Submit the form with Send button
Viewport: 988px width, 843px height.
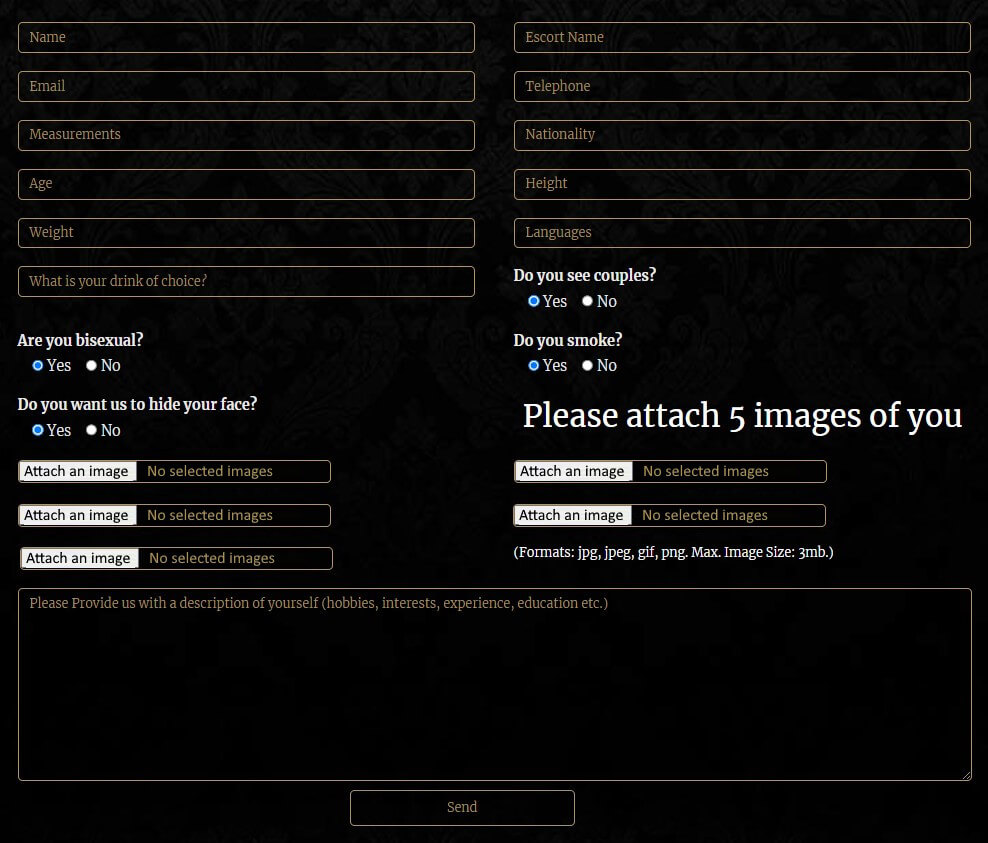click(462, 808)
